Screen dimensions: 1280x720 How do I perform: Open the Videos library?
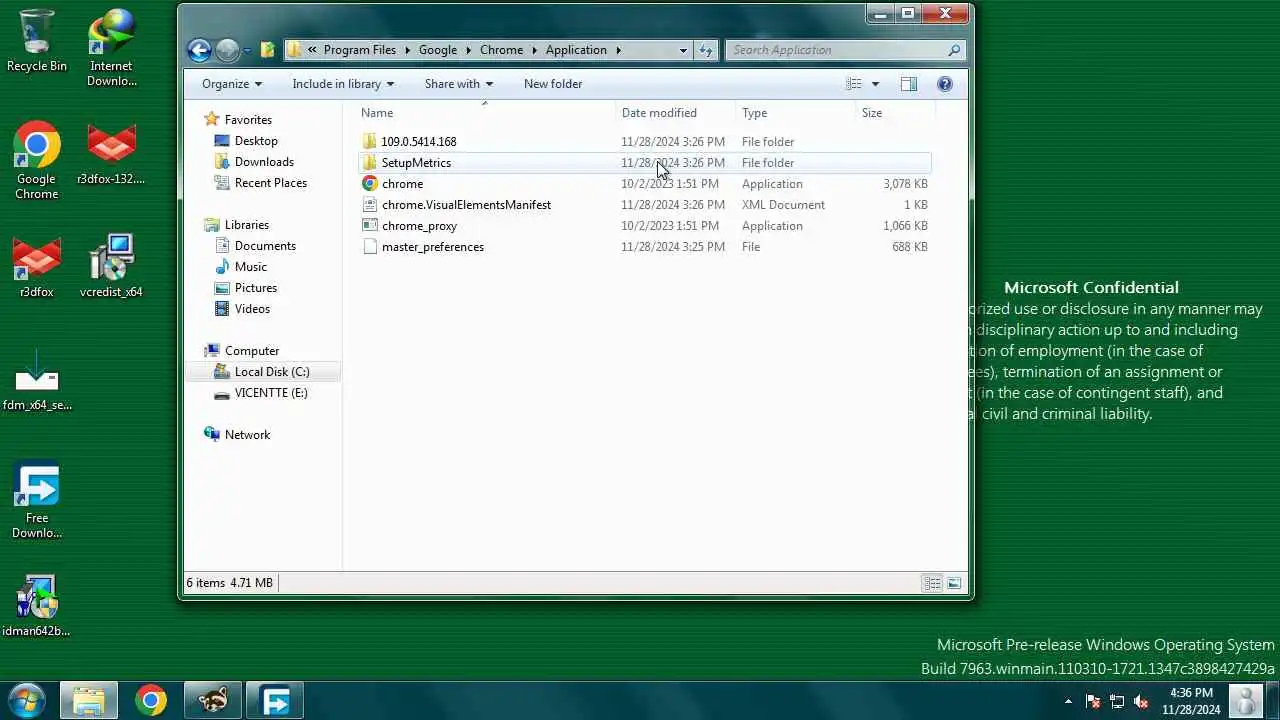(x=252, y=309)
